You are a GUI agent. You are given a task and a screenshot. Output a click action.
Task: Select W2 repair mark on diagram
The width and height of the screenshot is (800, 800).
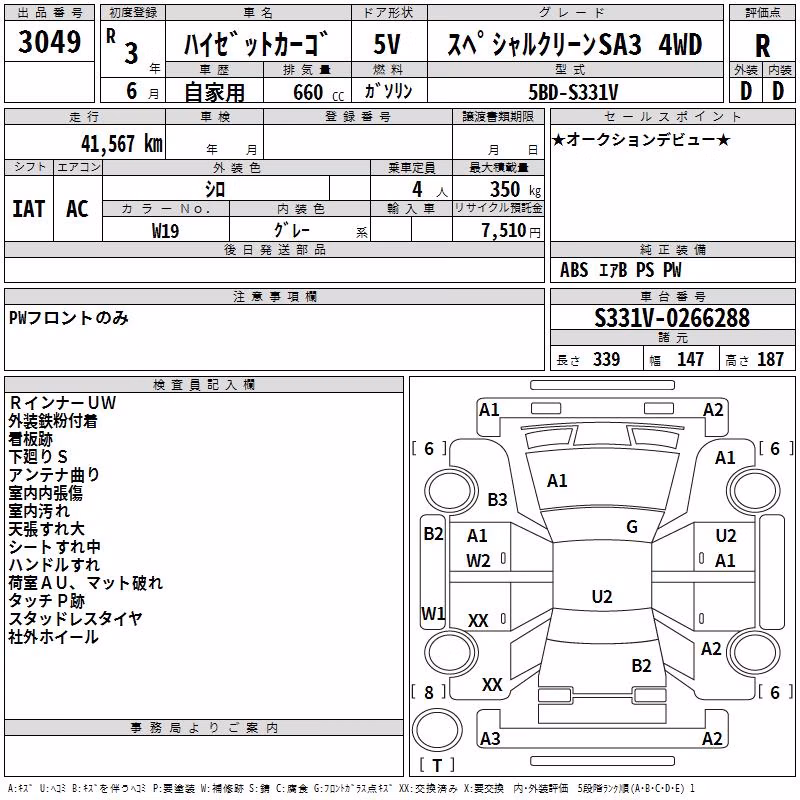478,561
